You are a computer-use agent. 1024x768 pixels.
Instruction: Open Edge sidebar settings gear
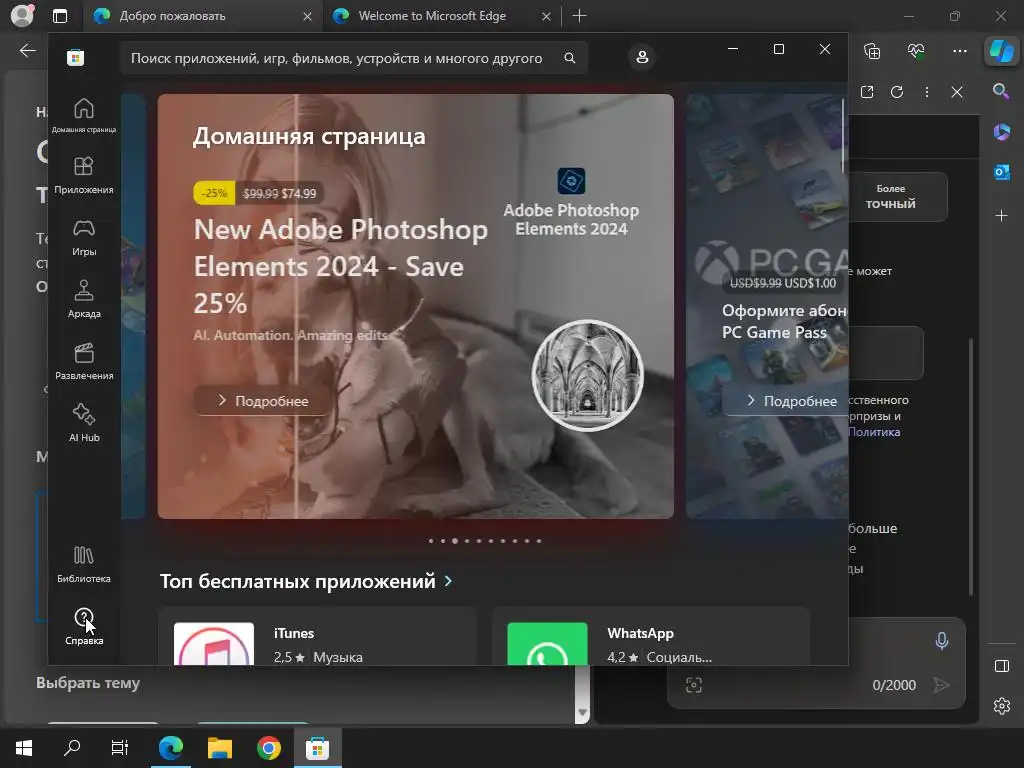tap(1001, 706)
